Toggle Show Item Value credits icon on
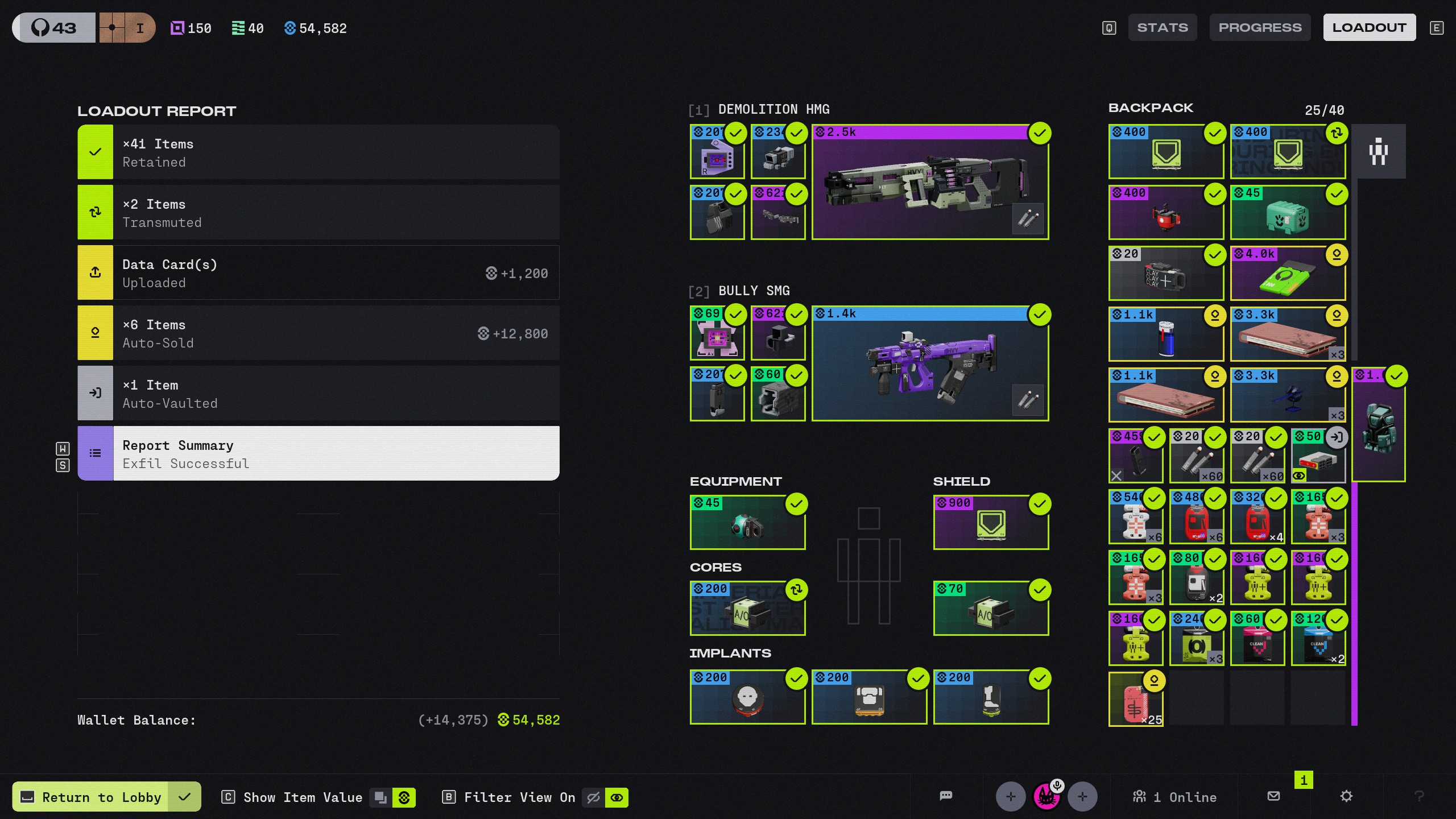 coord(404,798)
